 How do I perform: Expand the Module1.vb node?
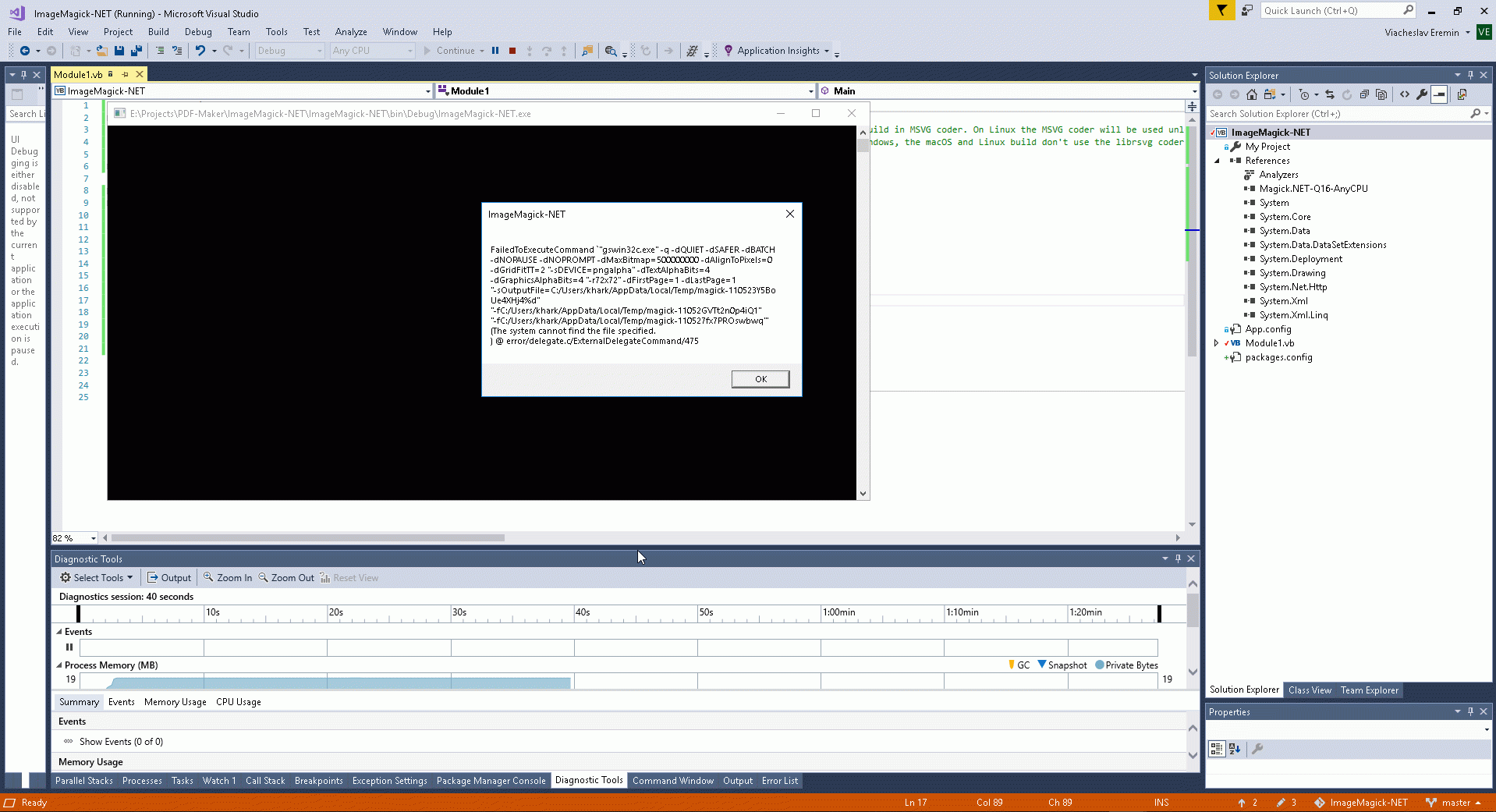pyautogui.click(x=1217, y=343)
